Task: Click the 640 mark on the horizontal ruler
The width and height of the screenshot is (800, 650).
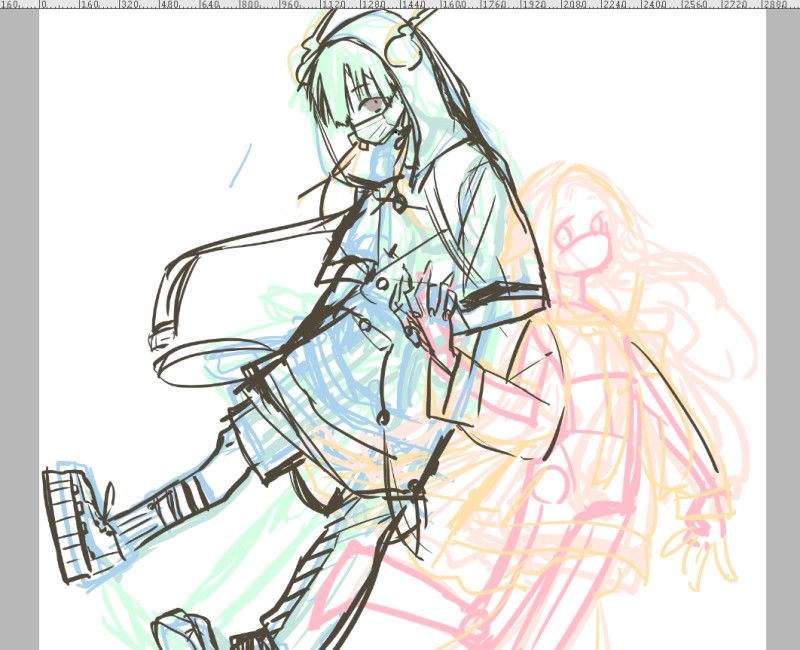Action: click(x=209, y=4)
